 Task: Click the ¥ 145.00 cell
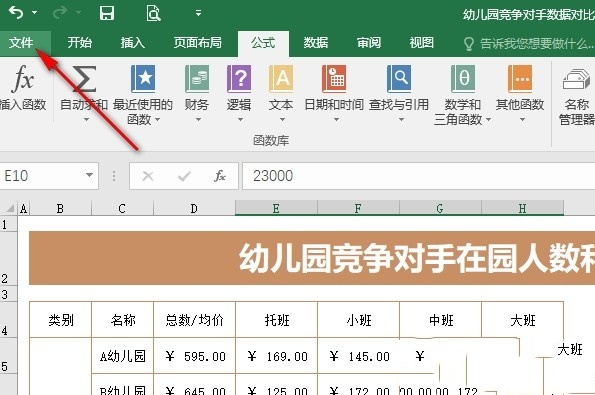(x=359, y=356)
